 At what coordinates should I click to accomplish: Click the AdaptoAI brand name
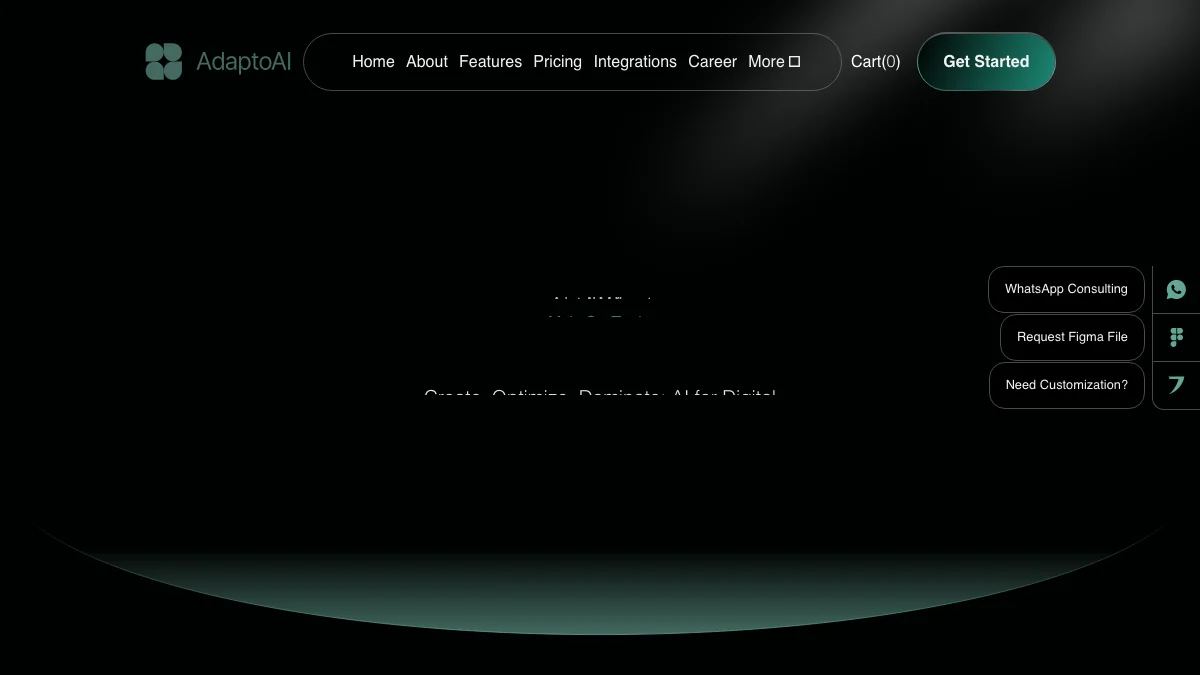(244, 62)
